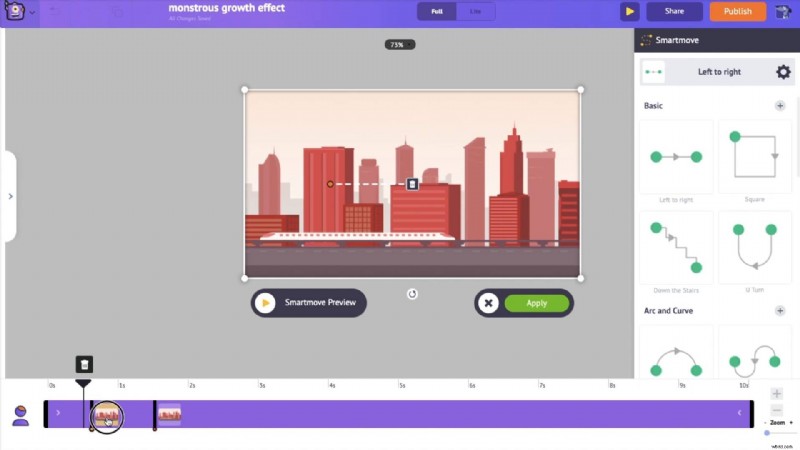This screenshot has height=450, width=800.
Task: Zoom out timeline with minus icon
Action: tap(777, 410)
